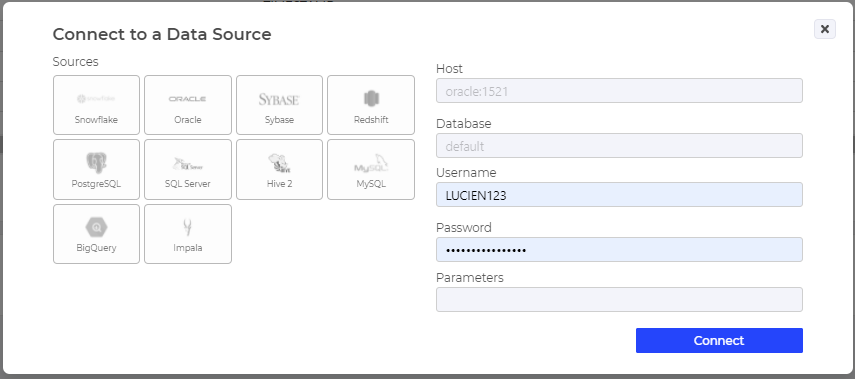Select the Redshift data source
855x379 pixels.
click(x=371, y=105)
